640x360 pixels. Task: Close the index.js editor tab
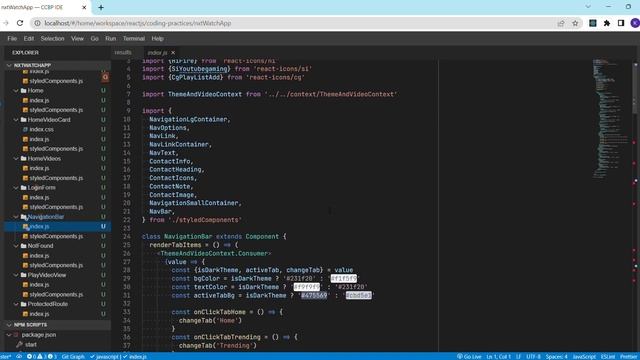tap(173, 53)
